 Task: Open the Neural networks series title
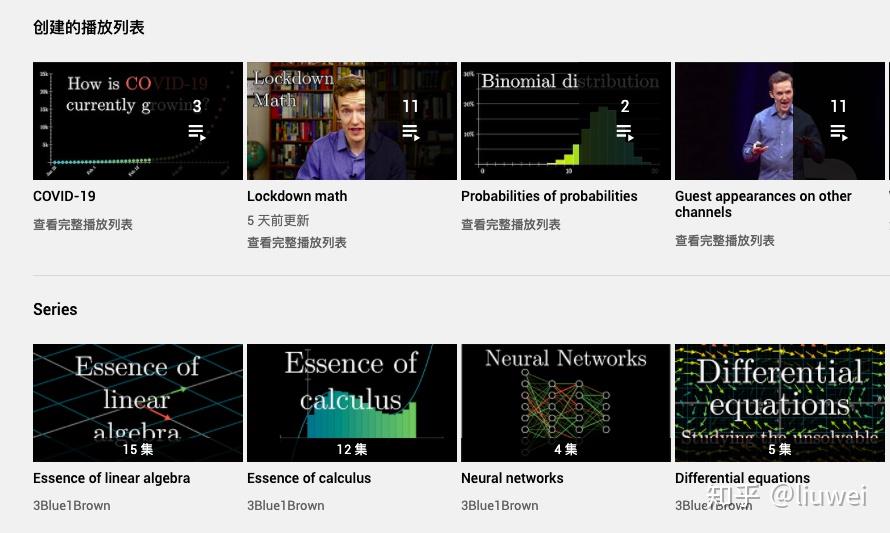512,479
